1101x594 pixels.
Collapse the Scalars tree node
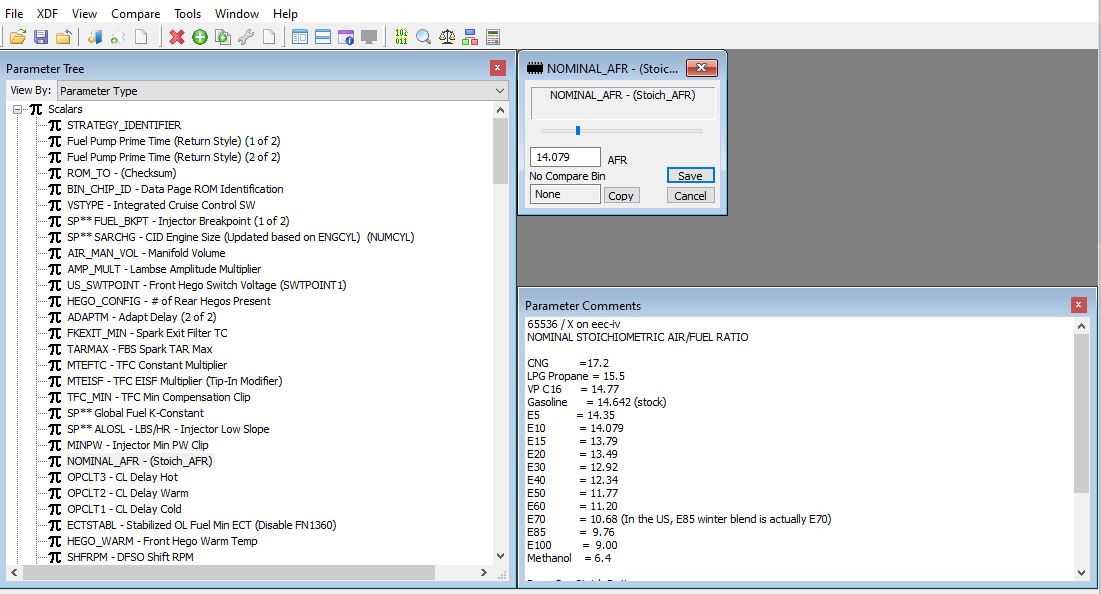[x=17, y=109]
